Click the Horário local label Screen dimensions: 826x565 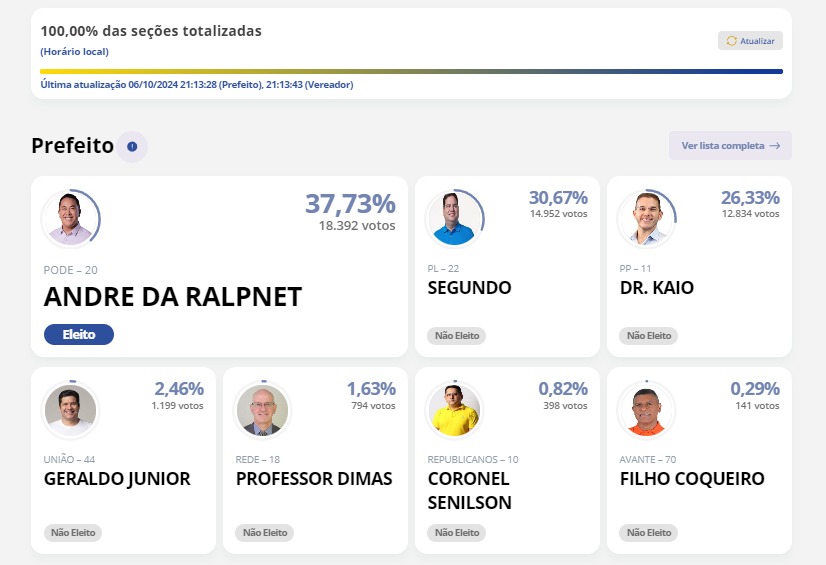75,51
